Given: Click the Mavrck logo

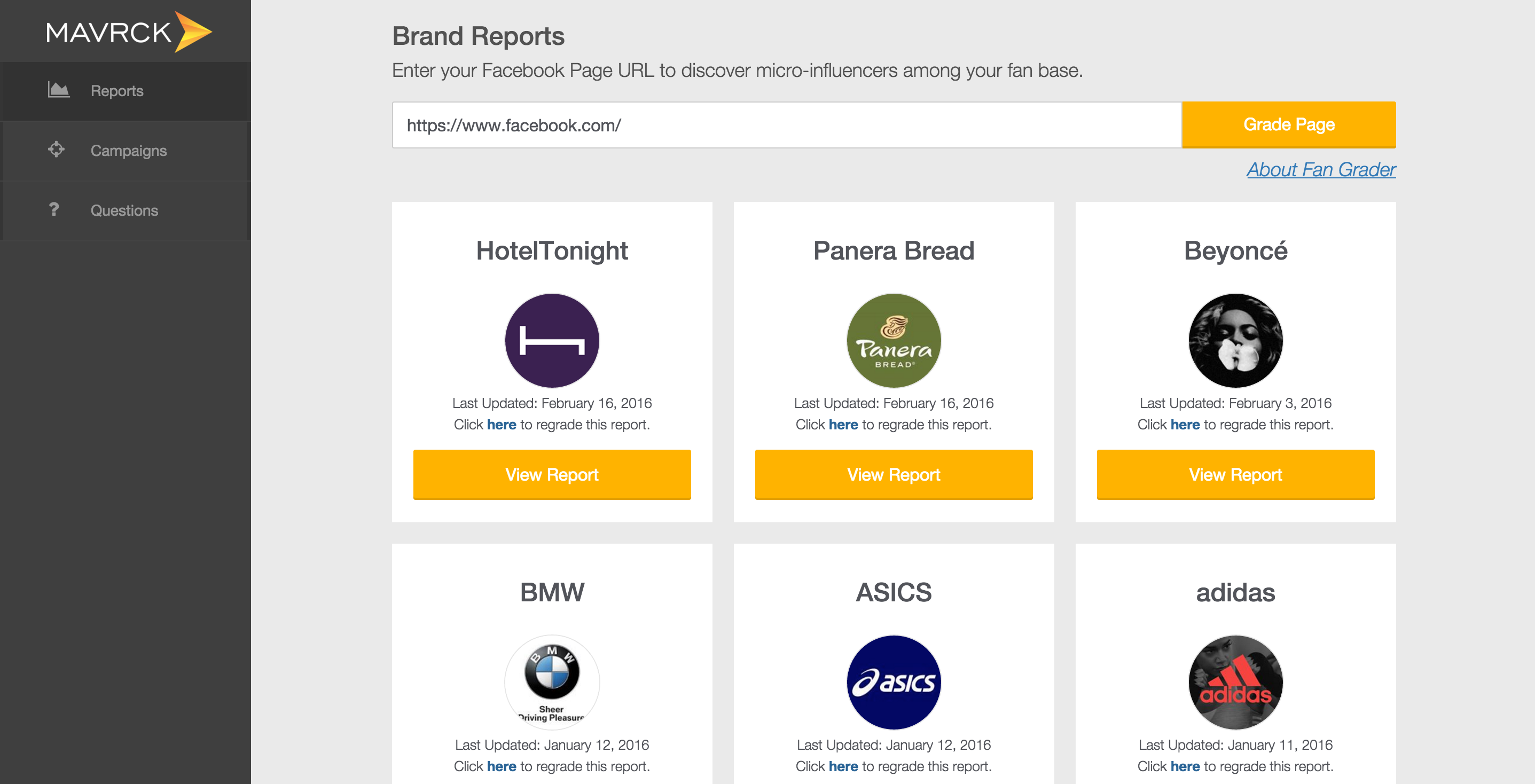Looking at the screenshot, I should 128,32.
